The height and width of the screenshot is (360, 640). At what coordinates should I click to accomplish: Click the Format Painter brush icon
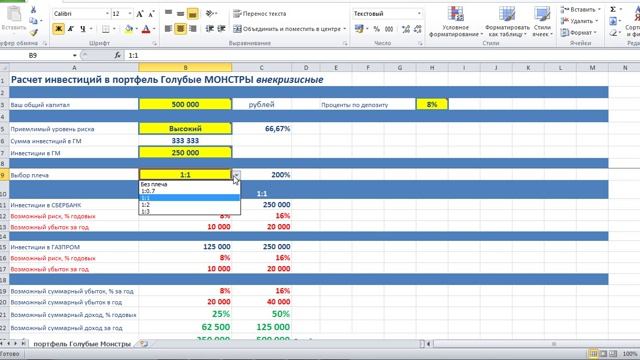click(33, 32)
